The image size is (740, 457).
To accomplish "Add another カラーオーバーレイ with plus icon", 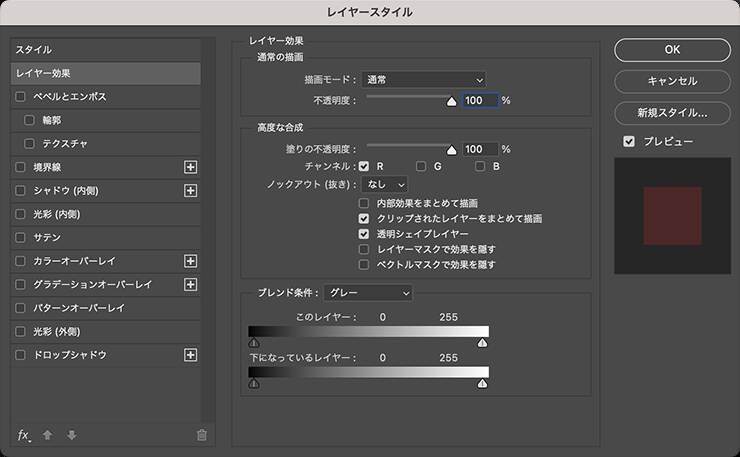I will (191, 261).
